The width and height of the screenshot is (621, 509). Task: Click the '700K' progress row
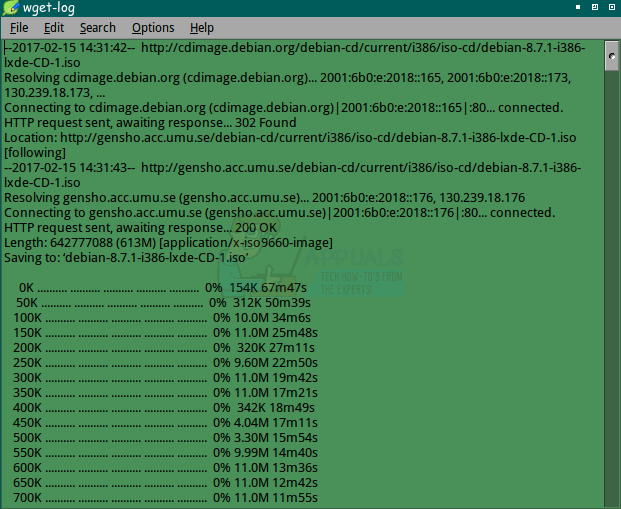[165, 498]
